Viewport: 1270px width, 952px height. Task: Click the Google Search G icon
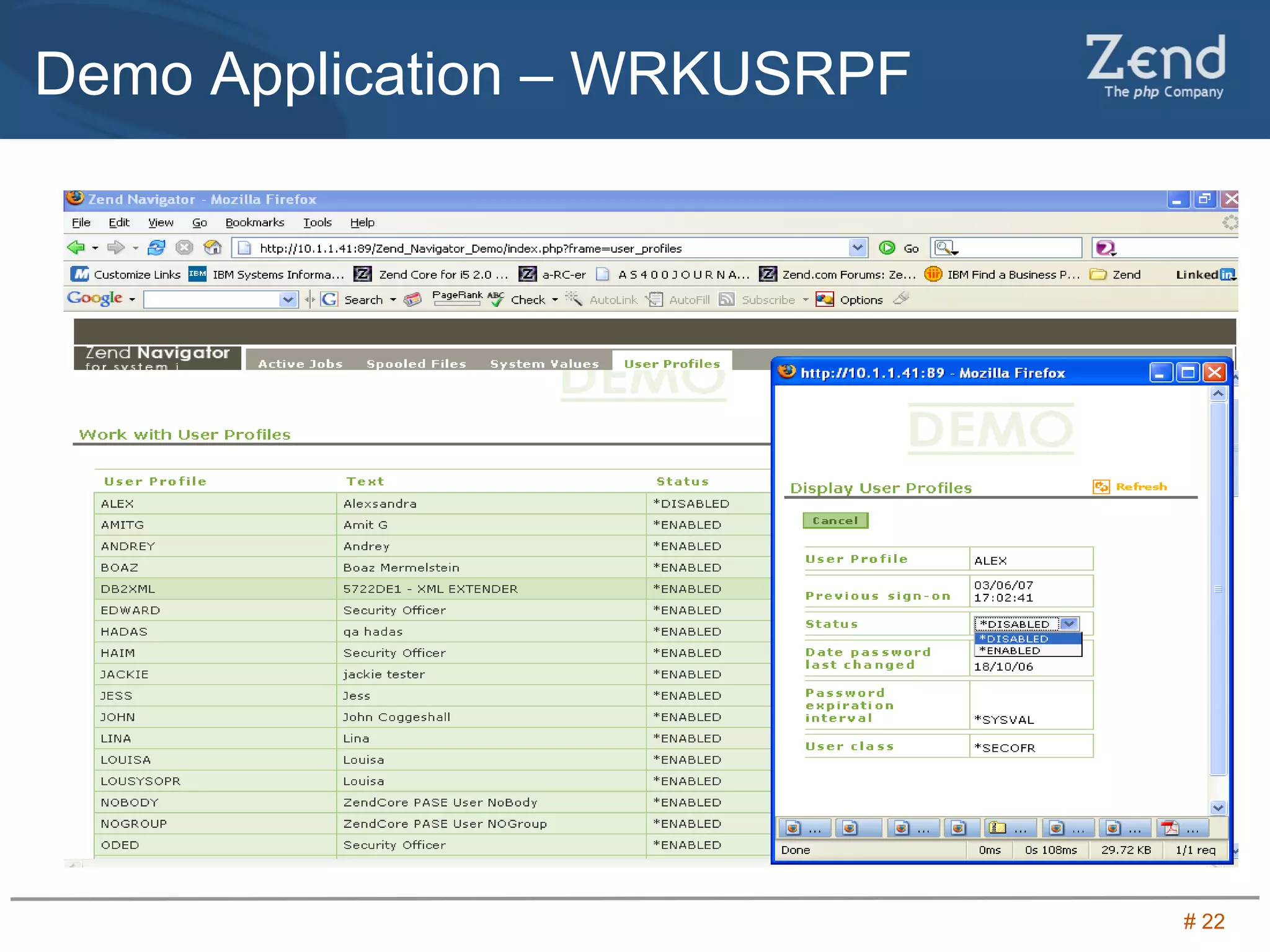[x=329, y=299]
